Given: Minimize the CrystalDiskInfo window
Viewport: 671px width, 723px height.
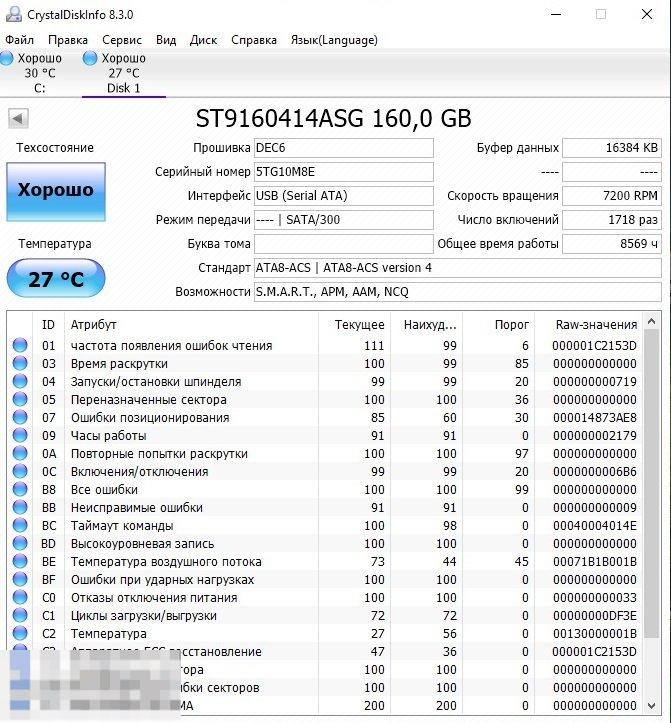Looking at the screenshot, I should click(557, 14).
